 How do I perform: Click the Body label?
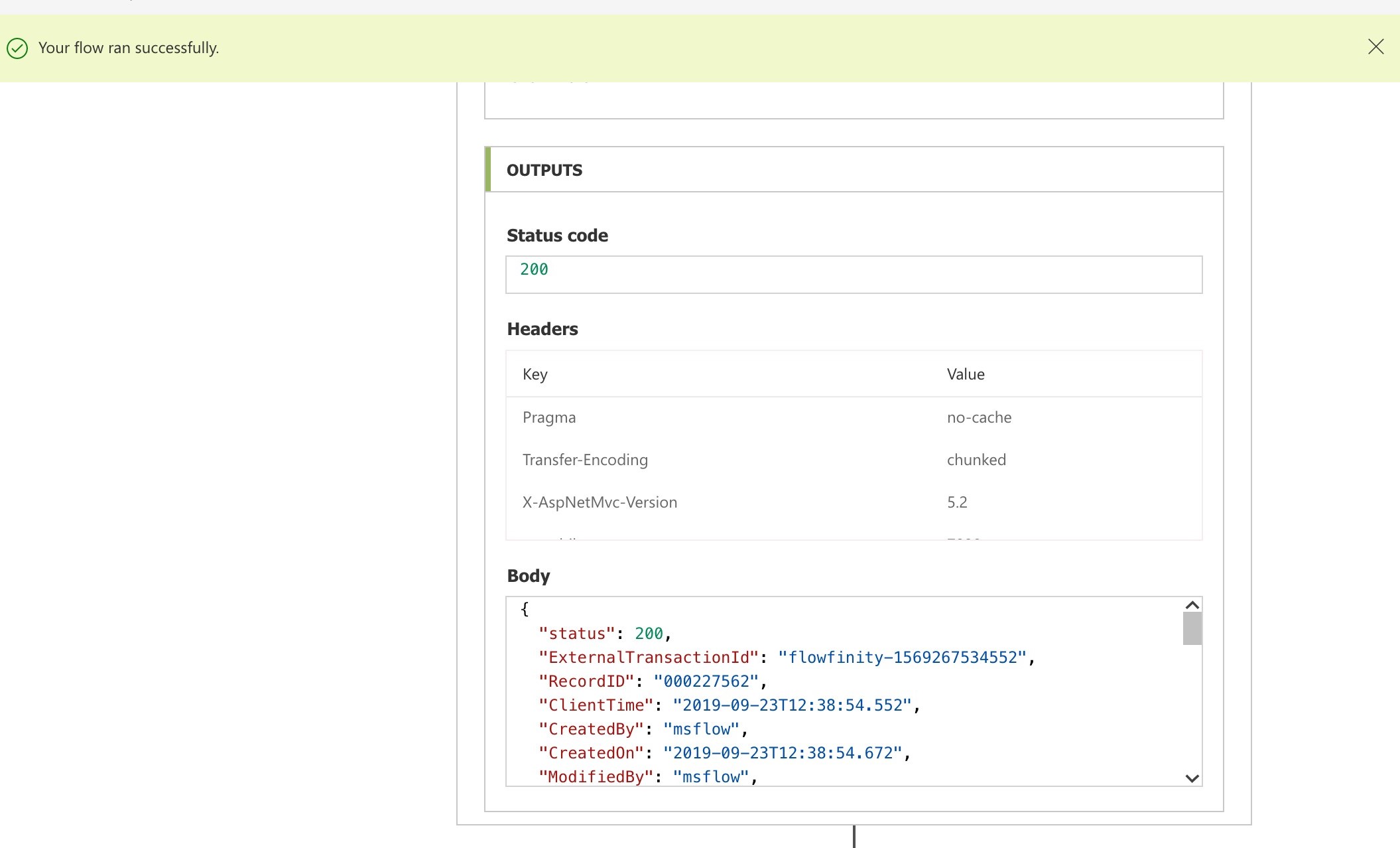tap(528, 576)
